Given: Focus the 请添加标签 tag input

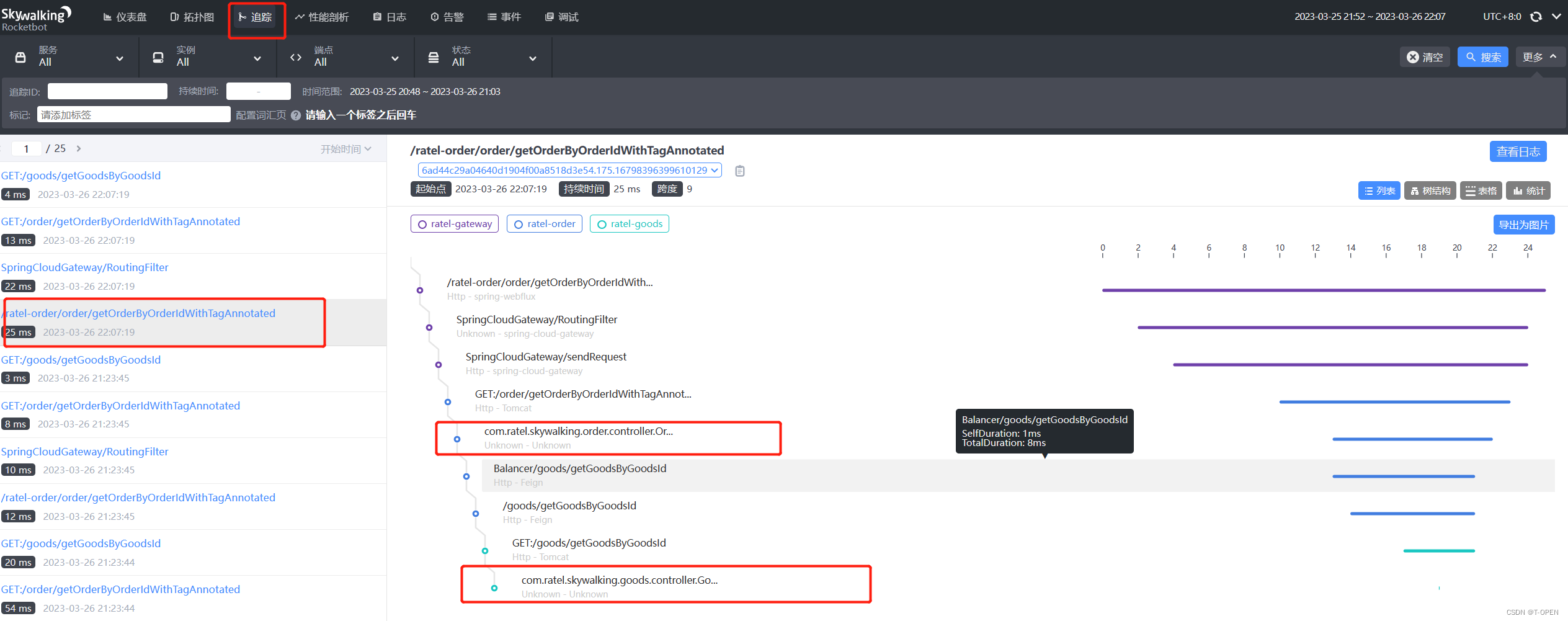Looking at the screenshot, I should click(134, 115).
